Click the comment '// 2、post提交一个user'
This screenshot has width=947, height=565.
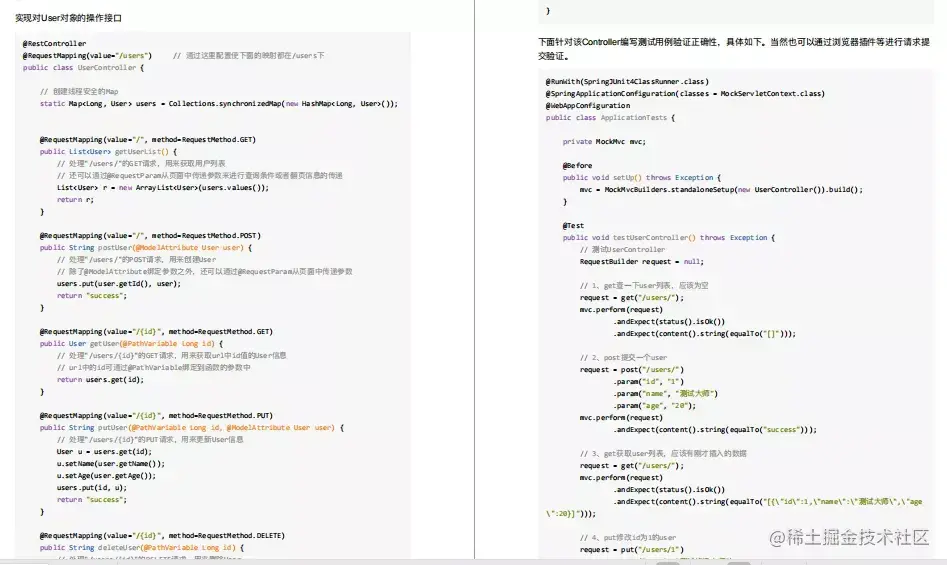[x=623, y=357]
